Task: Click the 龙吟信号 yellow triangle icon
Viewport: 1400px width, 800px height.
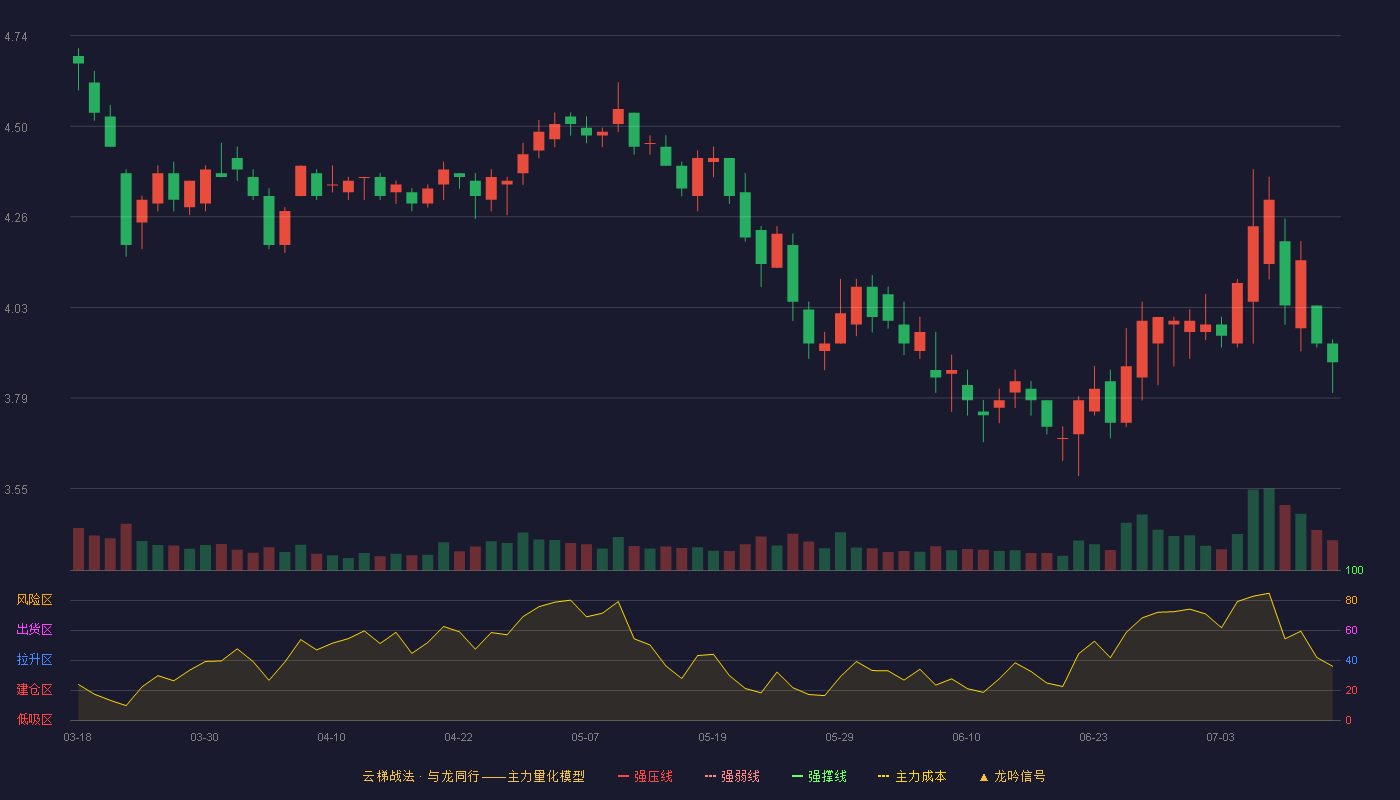Action: coord(984,777)
